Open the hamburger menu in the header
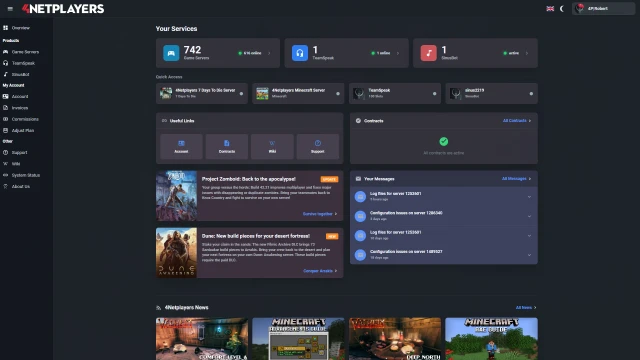This screenshot has width=640, height=360. pos(10,9)
